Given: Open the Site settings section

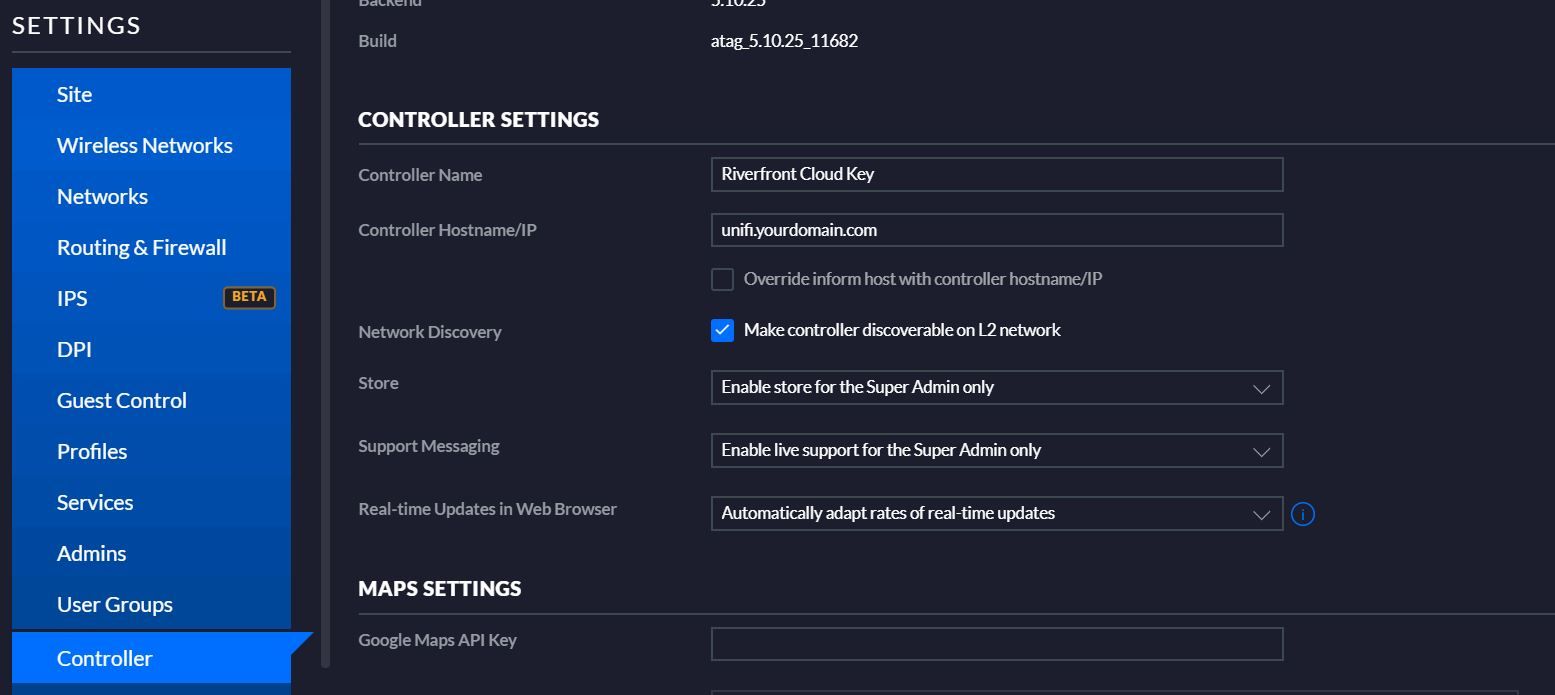Looking at the screenshot, I should 74,94.
